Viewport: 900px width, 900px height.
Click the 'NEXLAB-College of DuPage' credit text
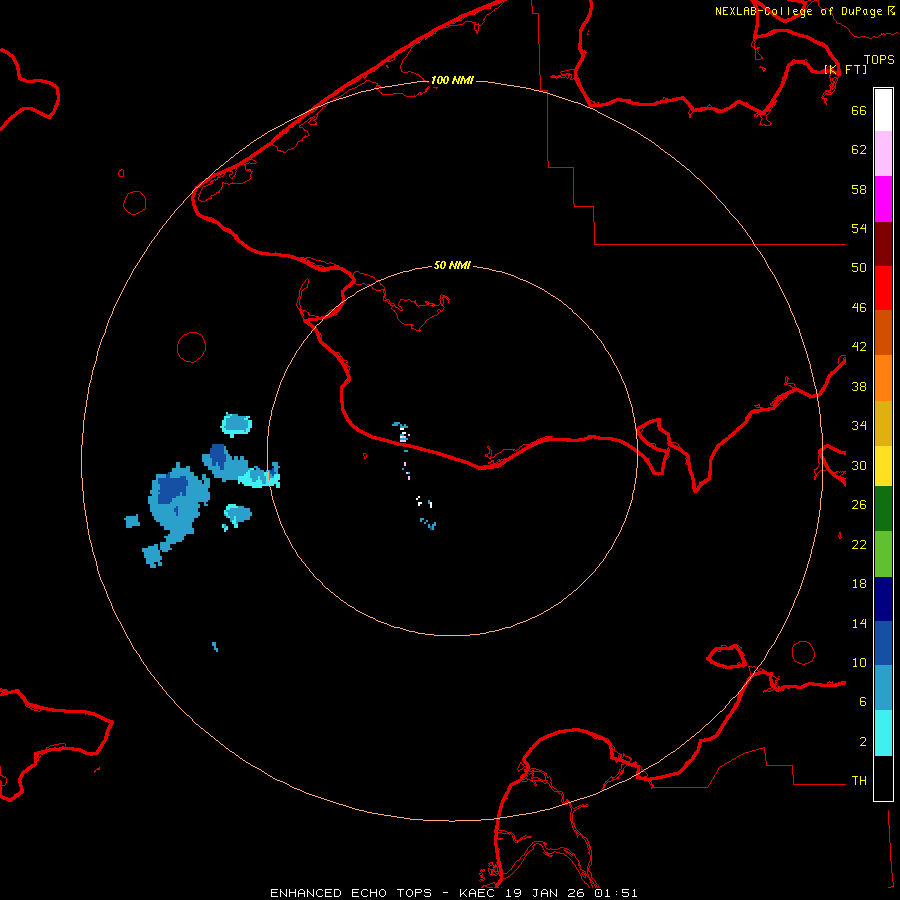(800, 11)
